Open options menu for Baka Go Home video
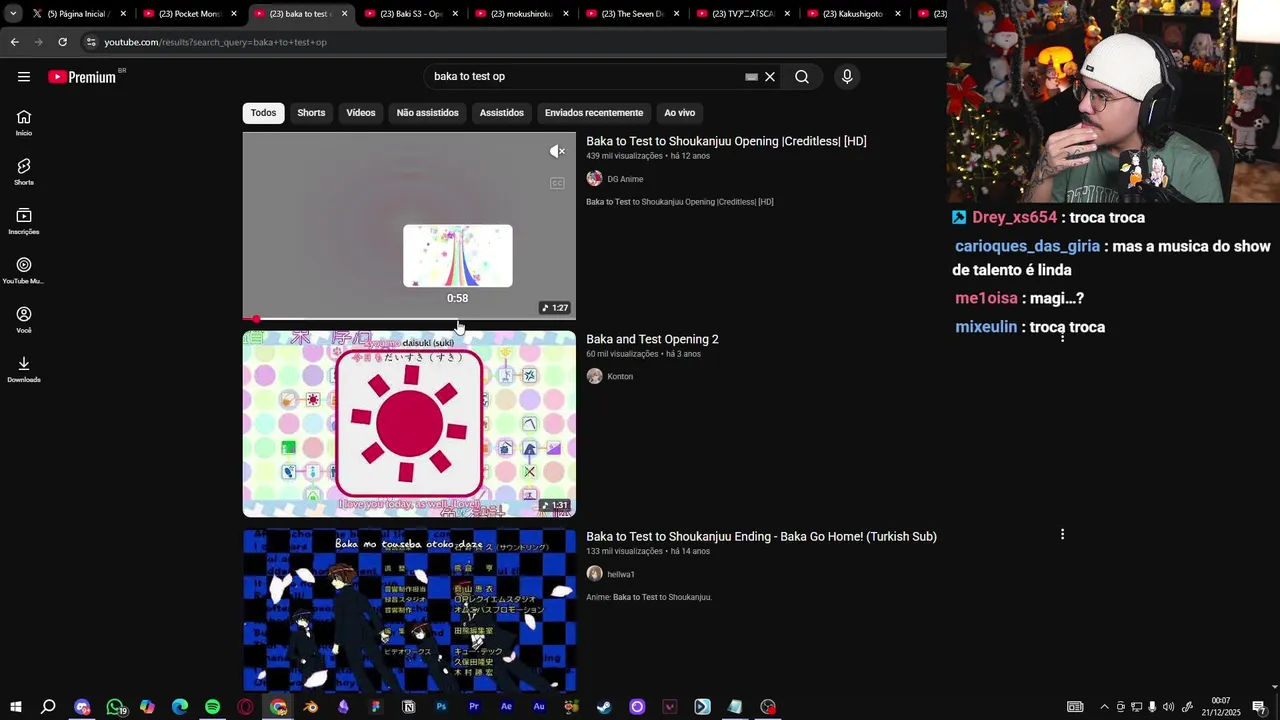 1062,535
